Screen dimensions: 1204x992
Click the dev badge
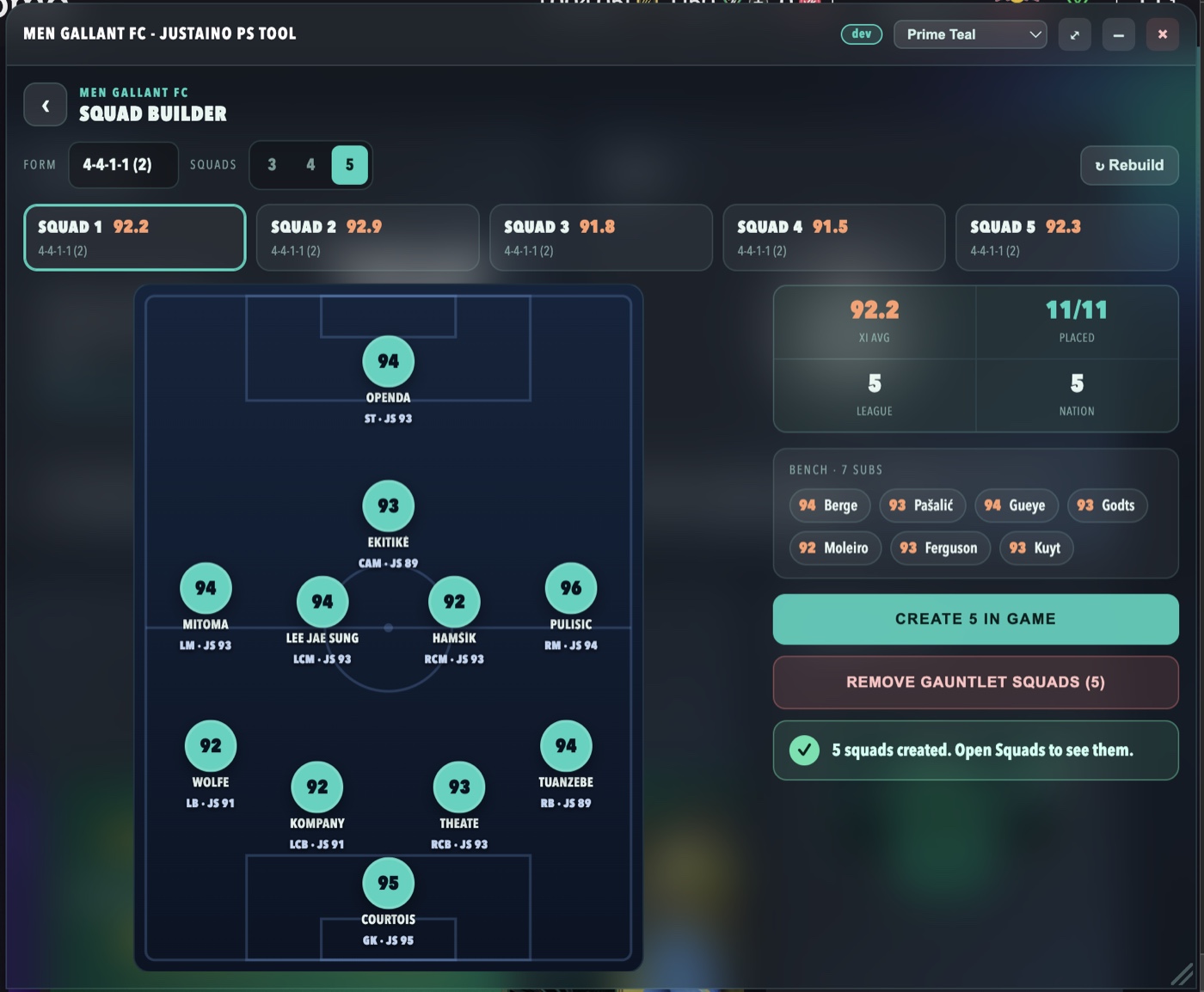[x=861, y=34]
